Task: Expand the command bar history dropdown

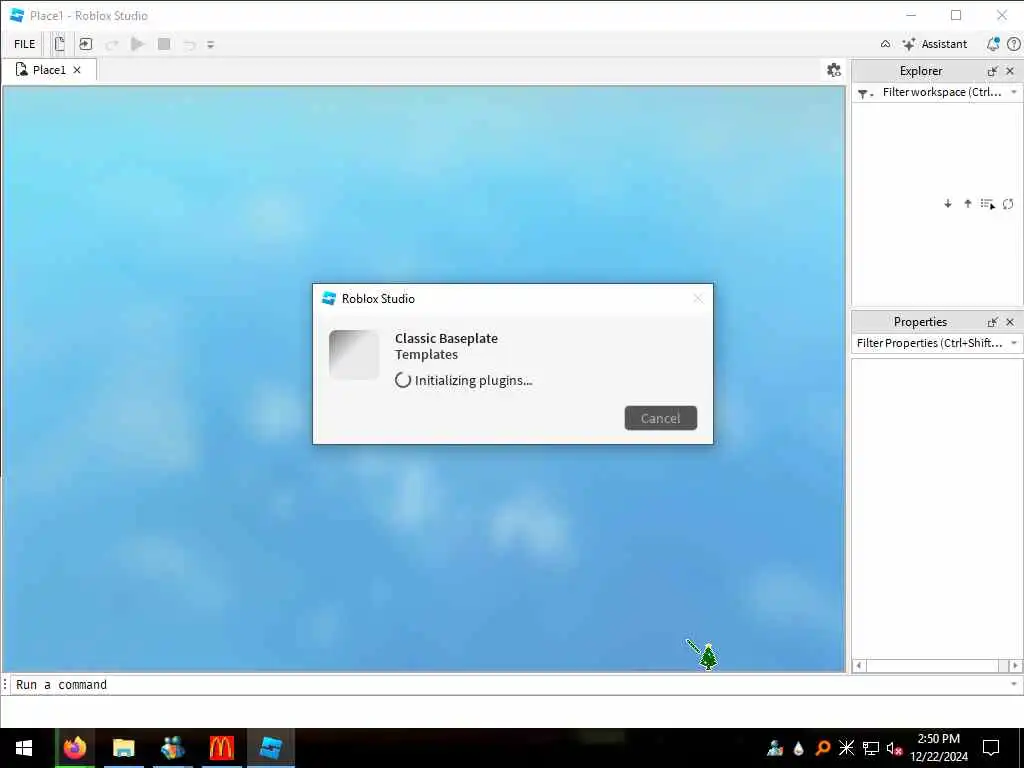Action: coord(1014,684)
